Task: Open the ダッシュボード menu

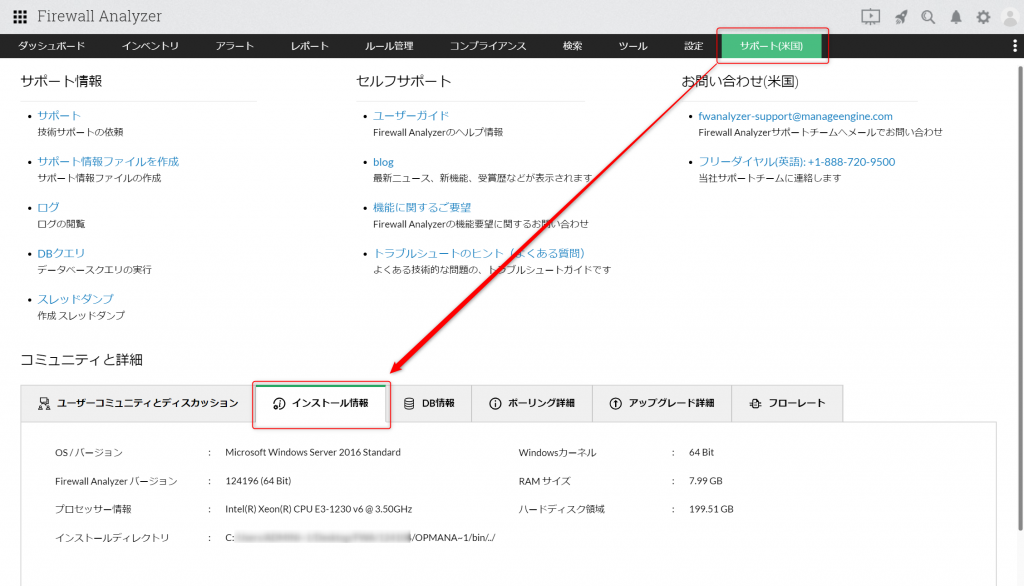Action: 52,46
